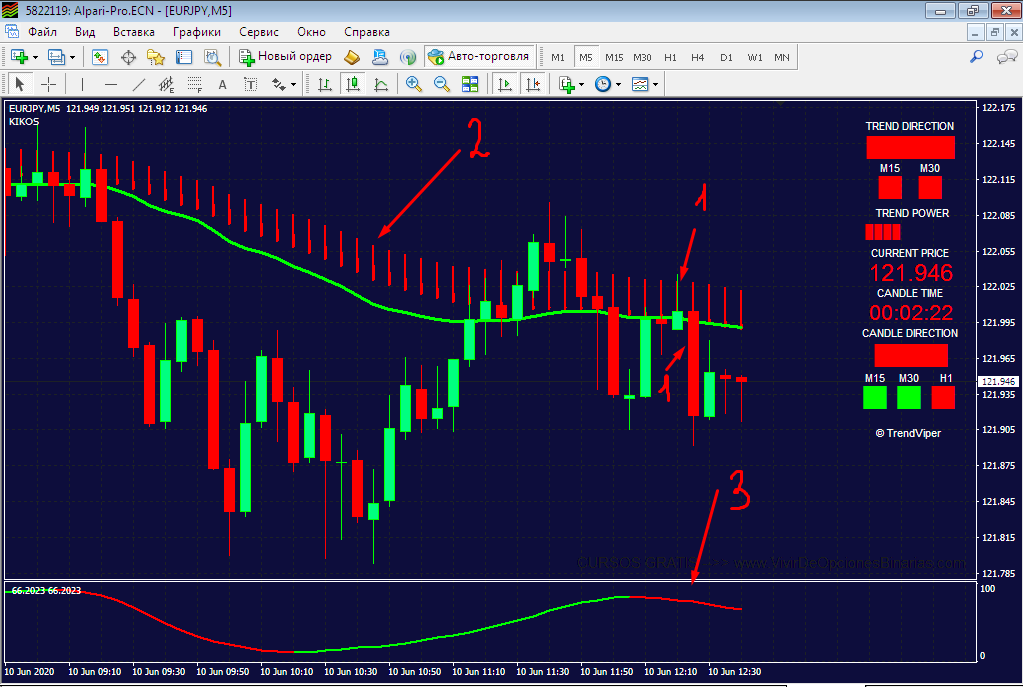Switch chart to M15 timeframe
Image resolution: width=1023 pixels, height=687 pixels.
(614, 57)
